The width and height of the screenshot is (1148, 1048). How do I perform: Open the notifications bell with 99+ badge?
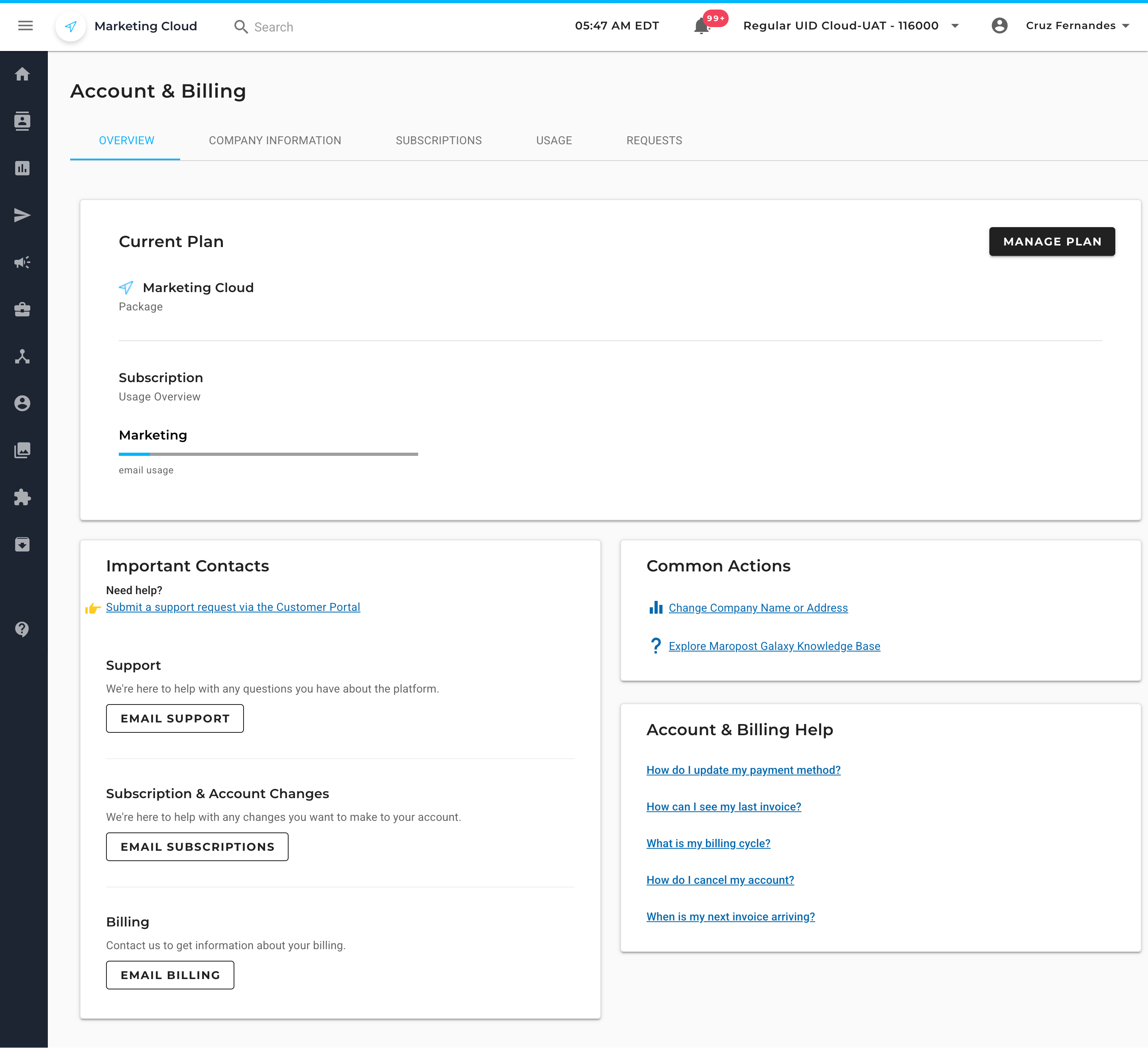point(702,26)
